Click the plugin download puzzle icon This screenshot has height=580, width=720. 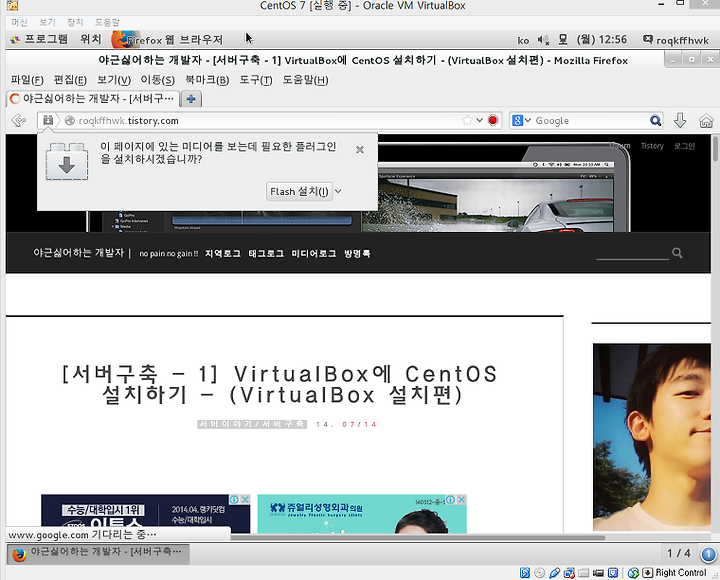tap(67, 162)
